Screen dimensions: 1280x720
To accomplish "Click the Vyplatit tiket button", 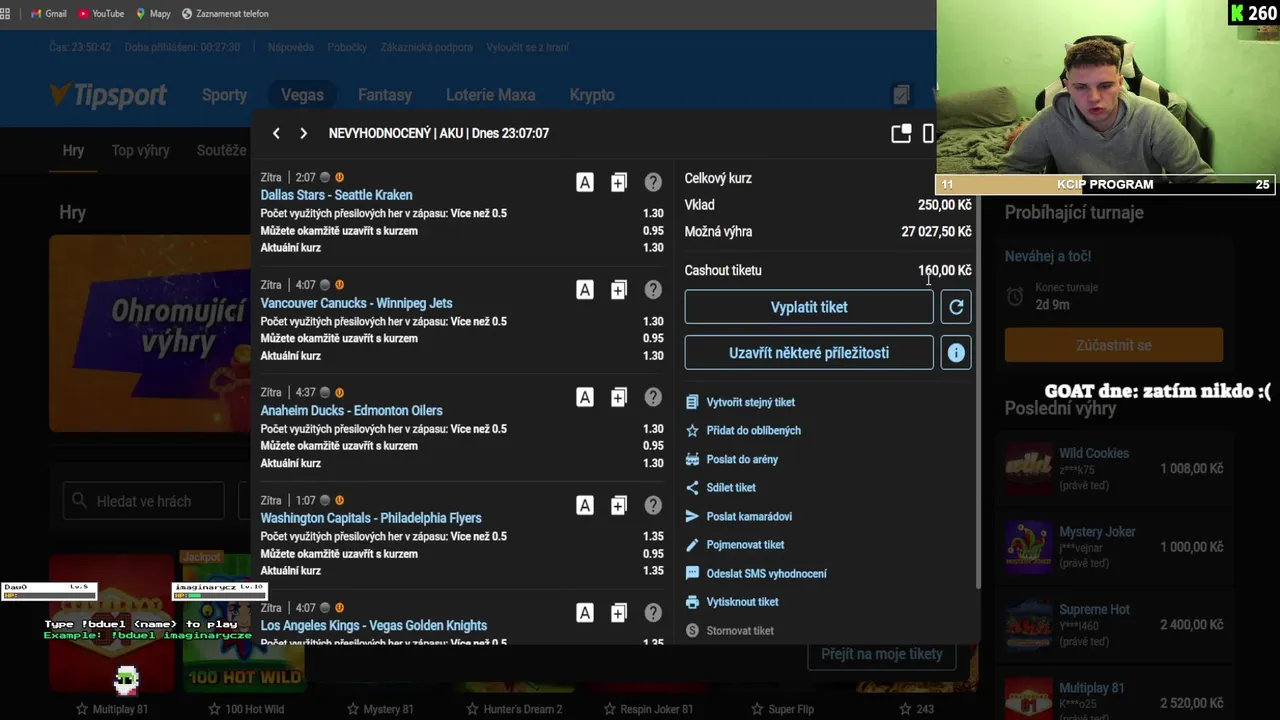I will (x=809, y=307).
